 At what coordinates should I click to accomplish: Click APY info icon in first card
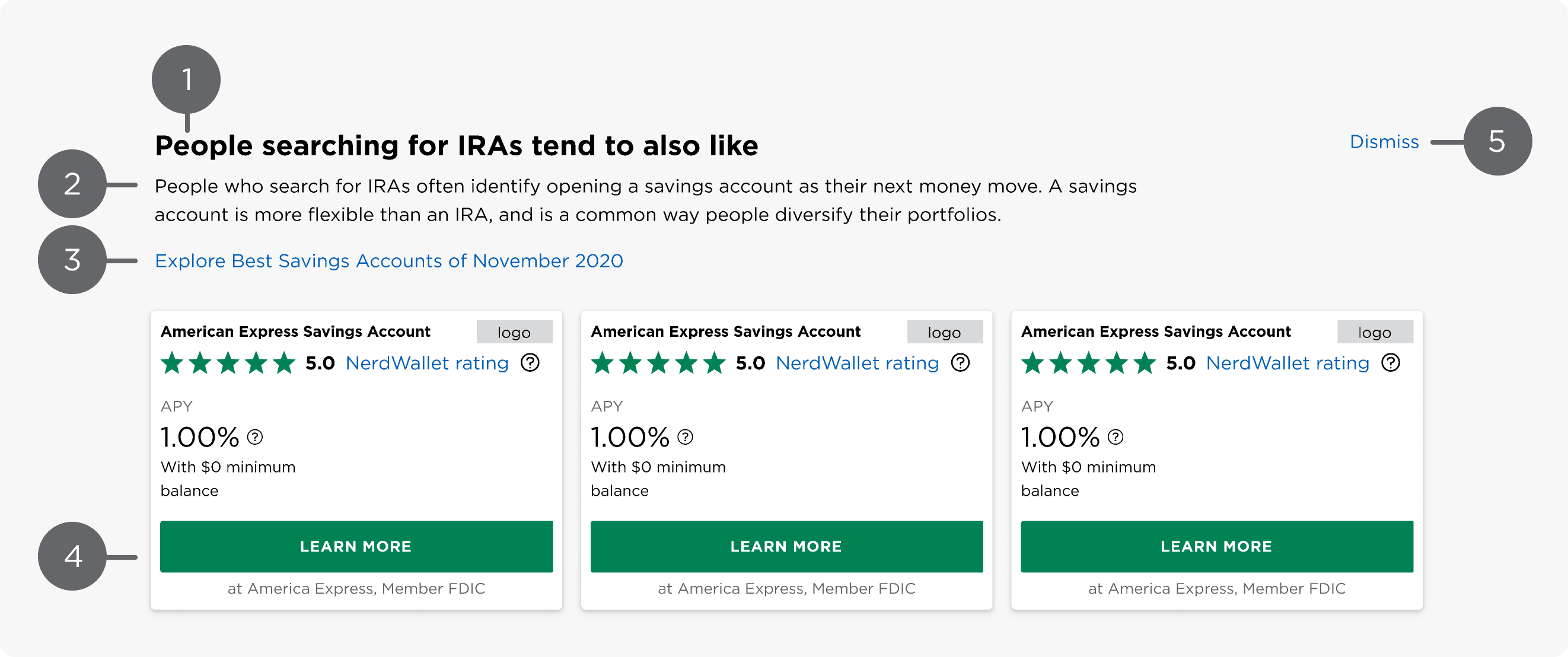coord(255,437)
